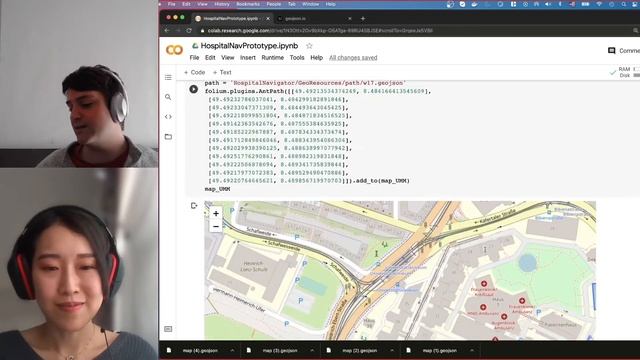Open the find and replace search icon

coord(168,97)
